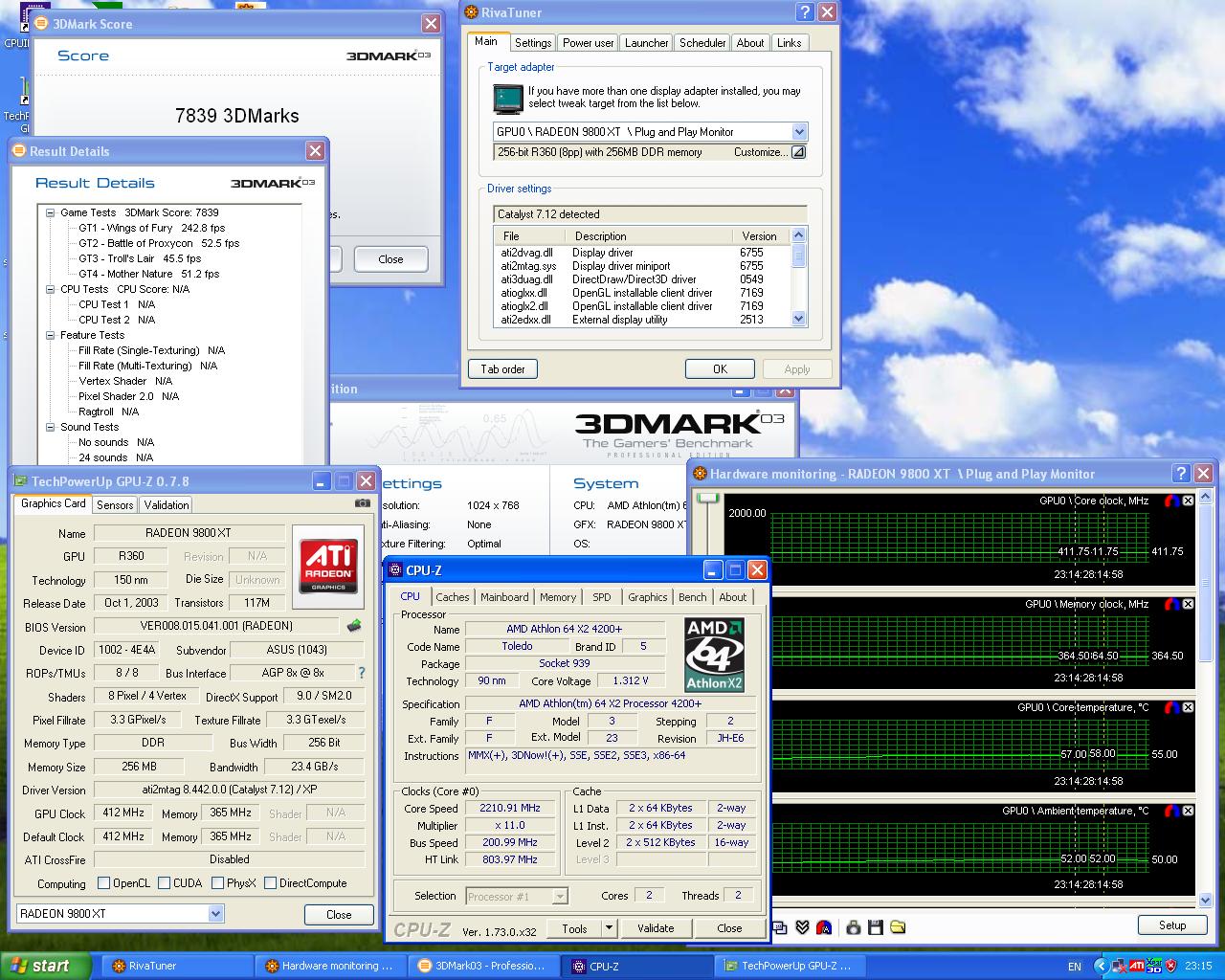Image resolution: width=1225 pixels, height=980 pixels.
Task: Switch to the Sensors tab in GPU-Z
Action: (x=114, y=504)
